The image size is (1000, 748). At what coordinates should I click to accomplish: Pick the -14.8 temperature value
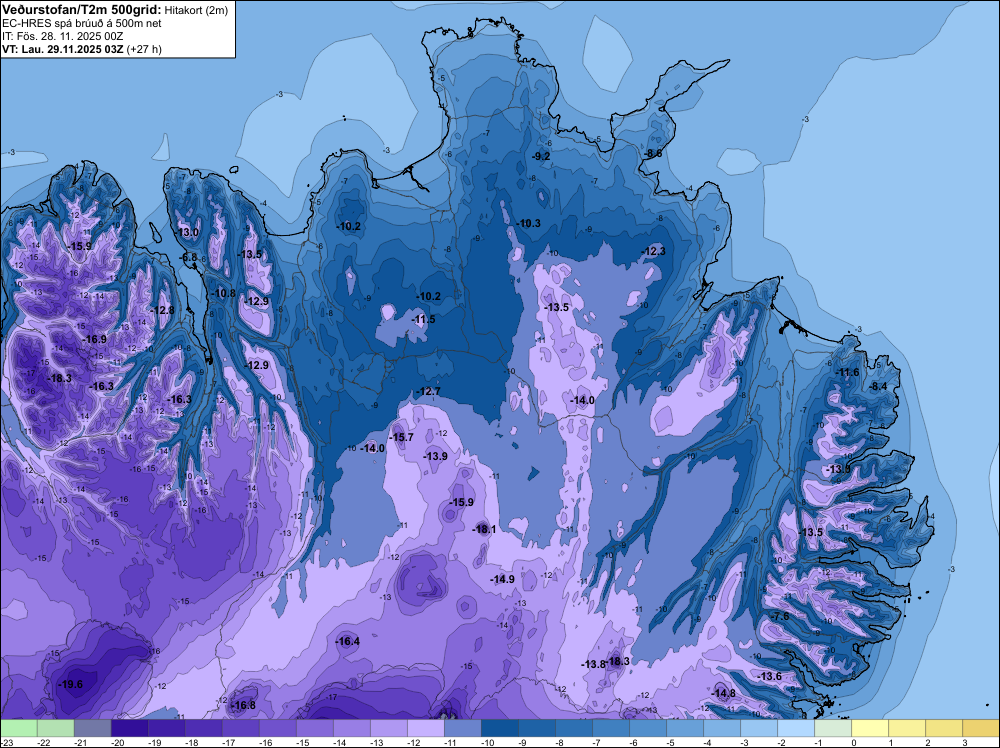coord(724,693)
